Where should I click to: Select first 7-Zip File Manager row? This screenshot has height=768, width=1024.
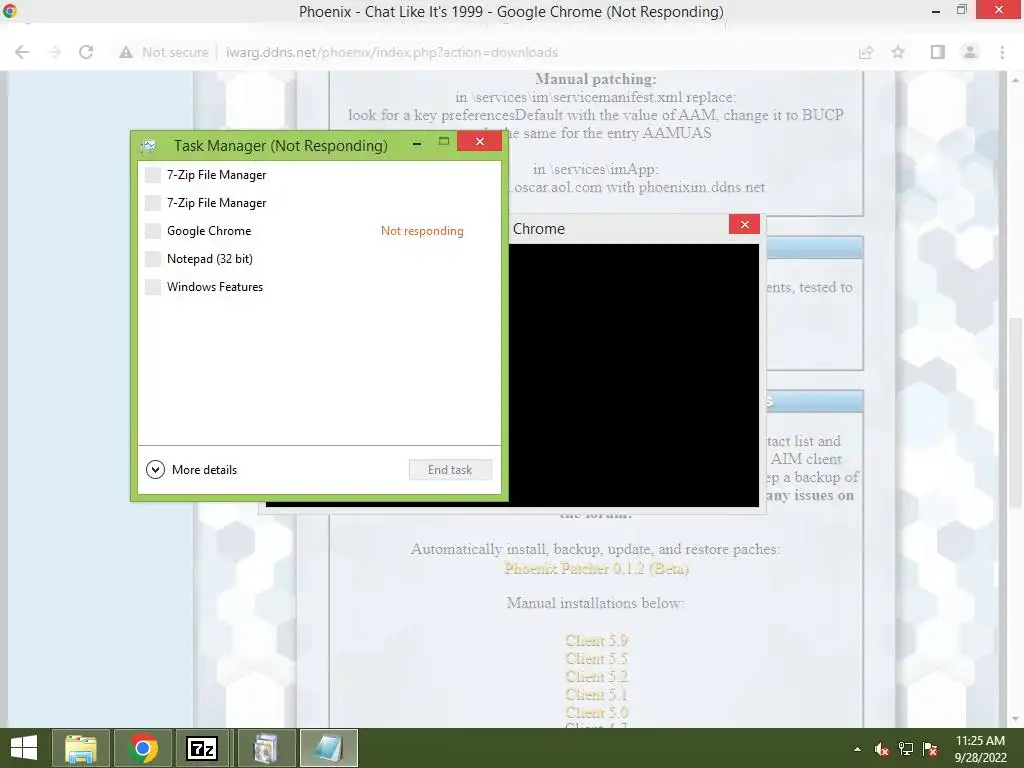(x=319, y=175)
